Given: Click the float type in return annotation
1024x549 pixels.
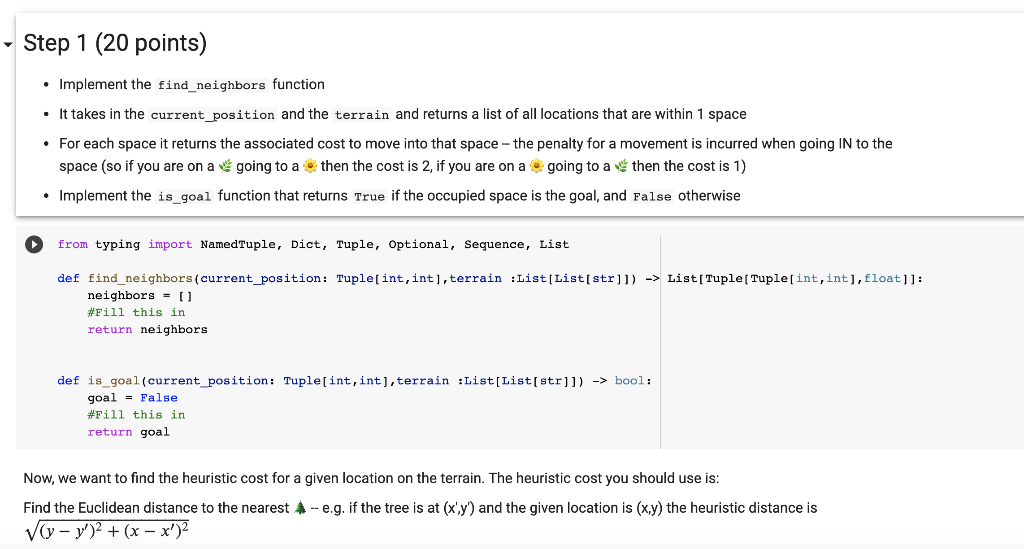Looking at the screenshot, I should [x=883, y=278].
